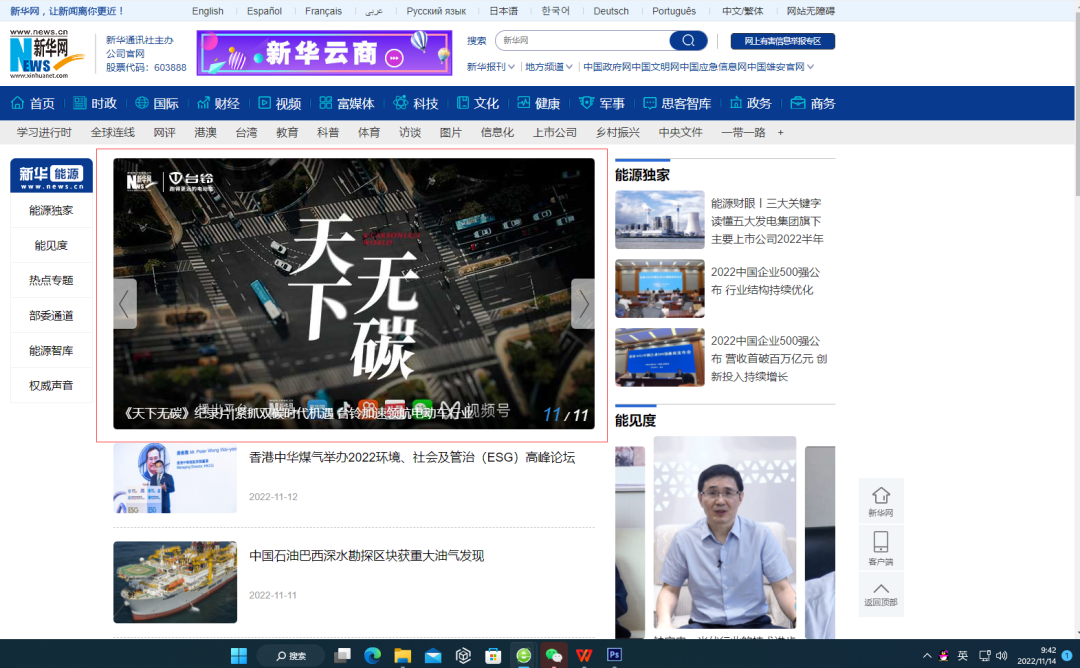Open 中国石油巴西深水勘探区块 article headline
The width and height of the screenshot is (1080, 668).
366,556
